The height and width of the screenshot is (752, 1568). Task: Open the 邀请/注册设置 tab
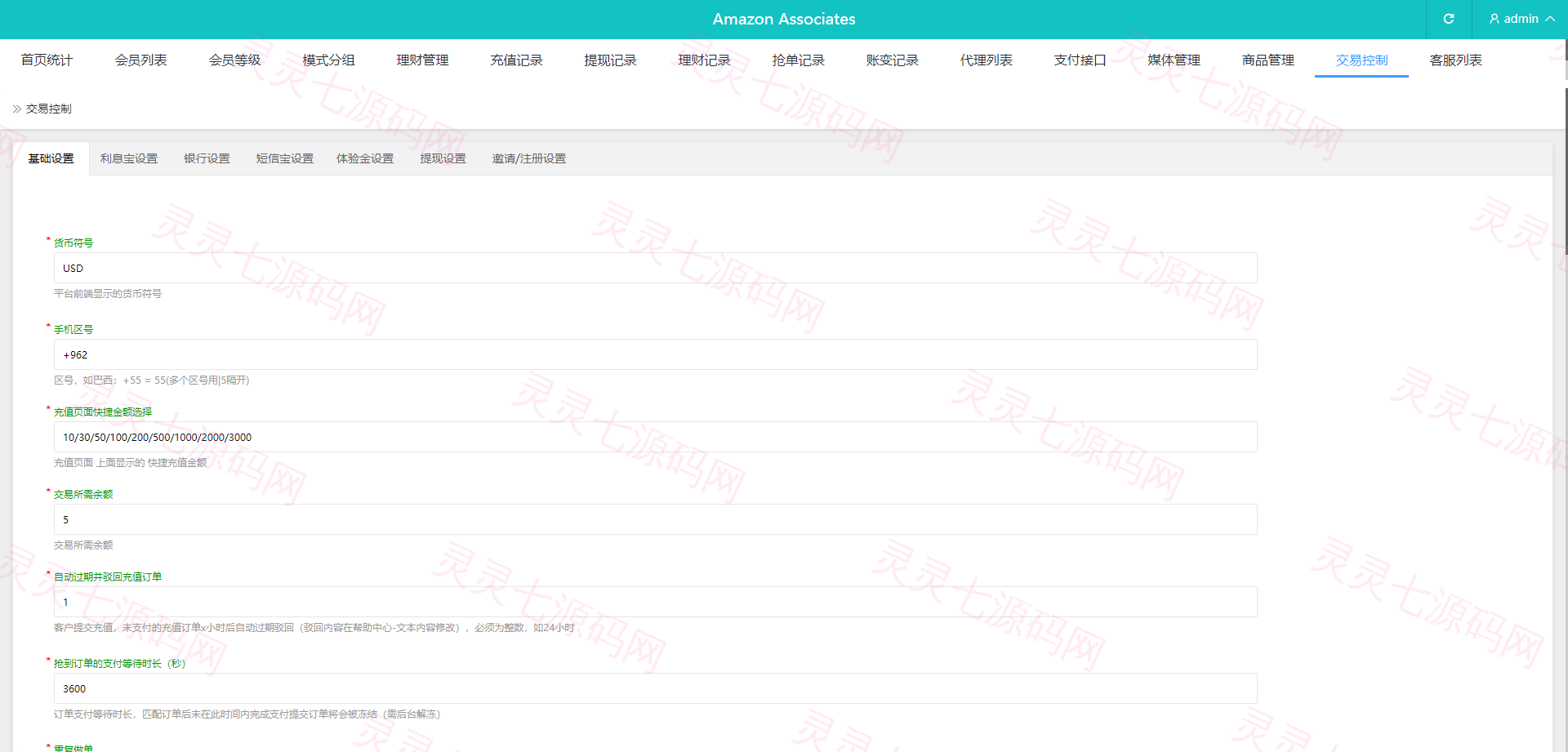tap(528, 158)
